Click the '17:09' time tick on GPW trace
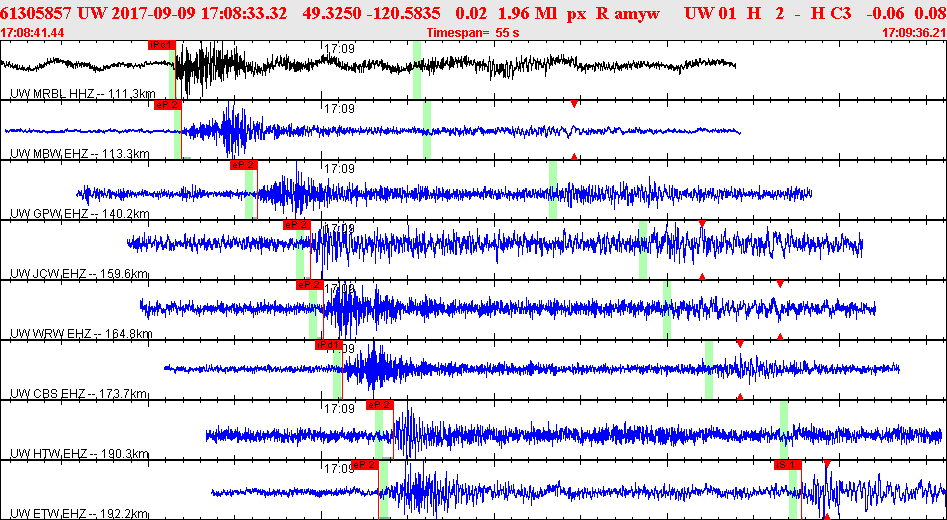 [x=339, y=169]
